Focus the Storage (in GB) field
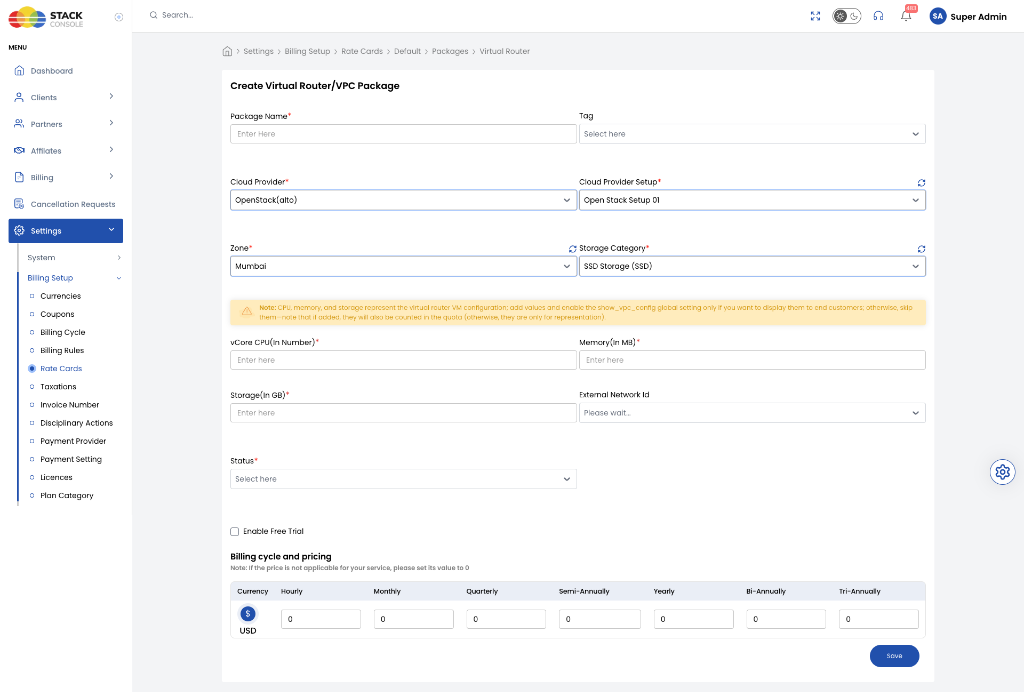 tap(403, 413)
